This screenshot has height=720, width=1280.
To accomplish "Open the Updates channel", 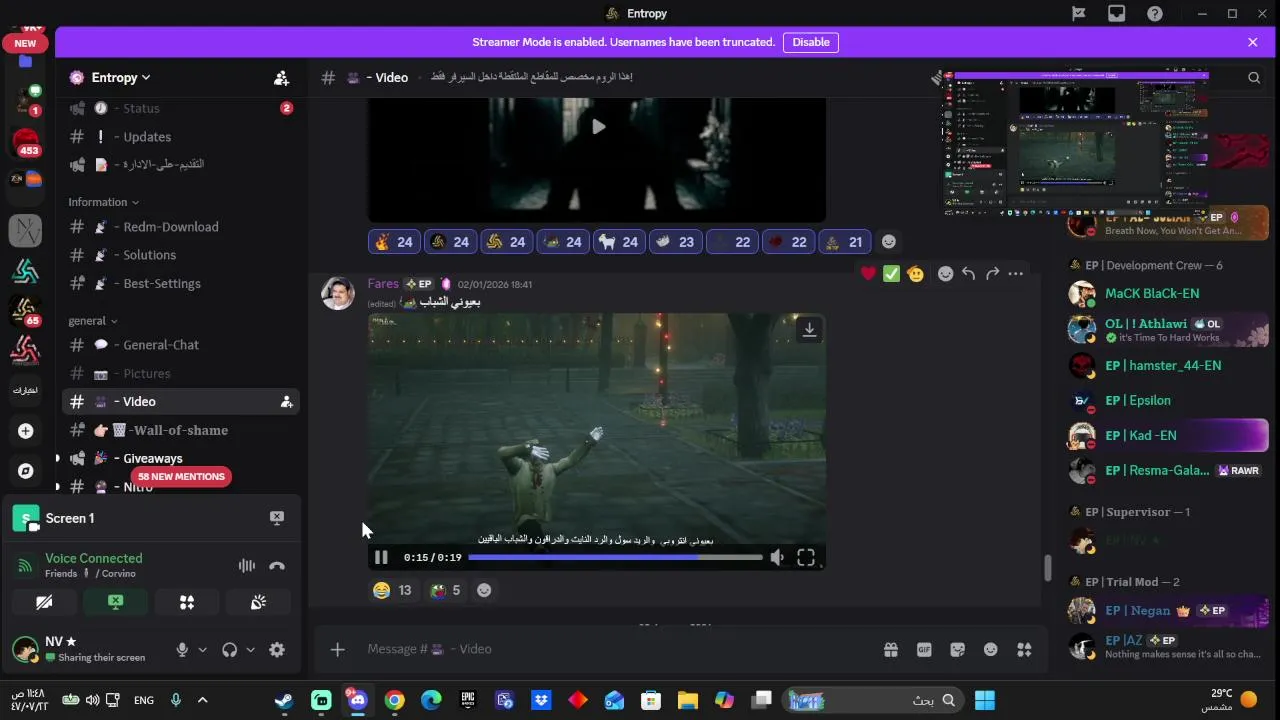I will tap(180, 137).
